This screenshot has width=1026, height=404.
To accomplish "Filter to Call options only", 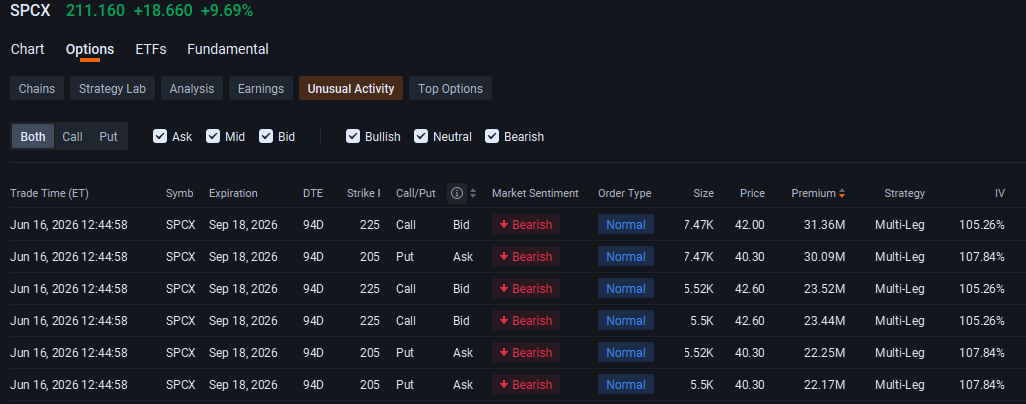I will pos(73,136).
